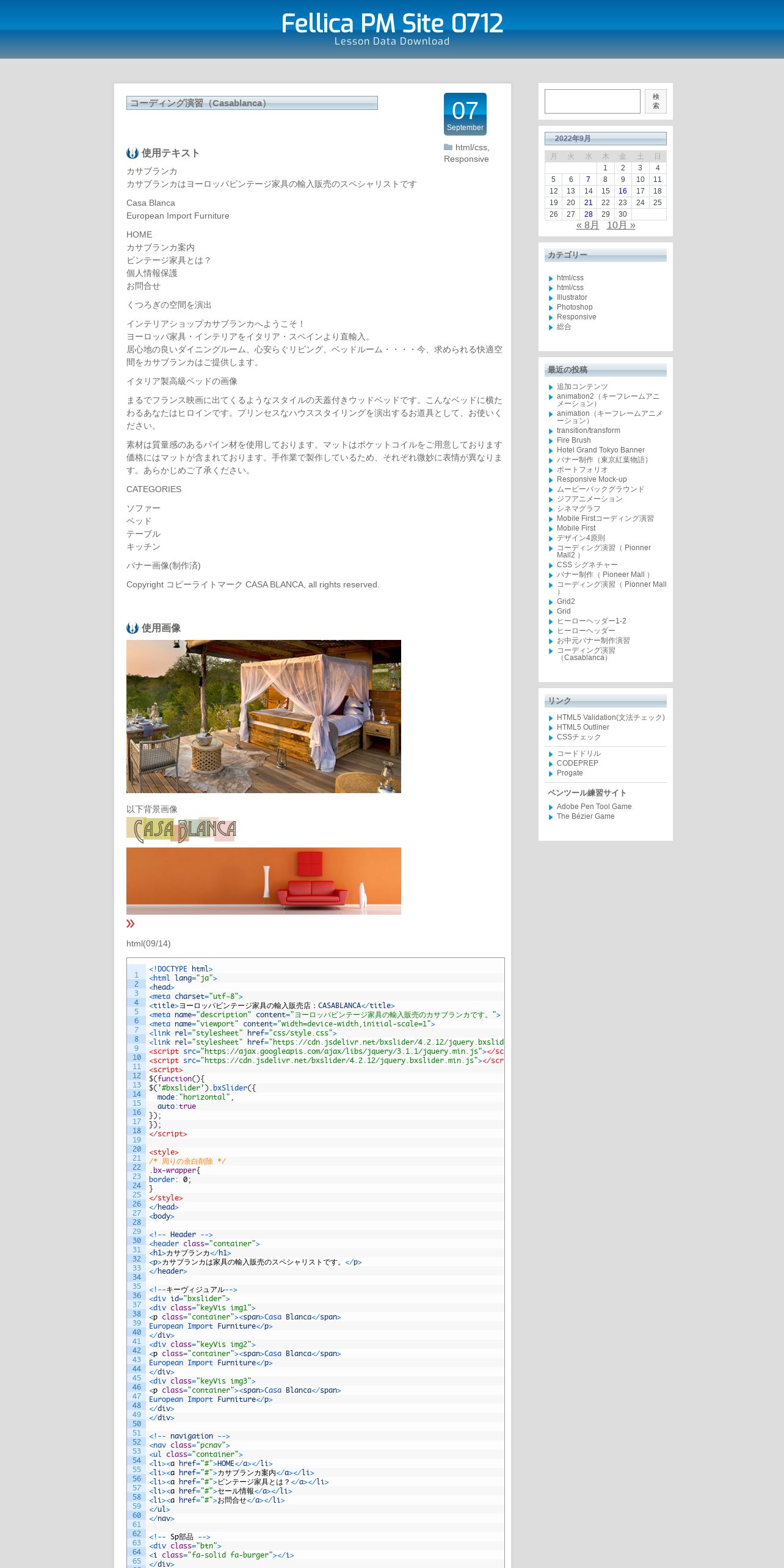Image resolution: width=784 pixels, height=1568 pixels.
Task: Open HTML5 Outliner link
Action: 583,727
